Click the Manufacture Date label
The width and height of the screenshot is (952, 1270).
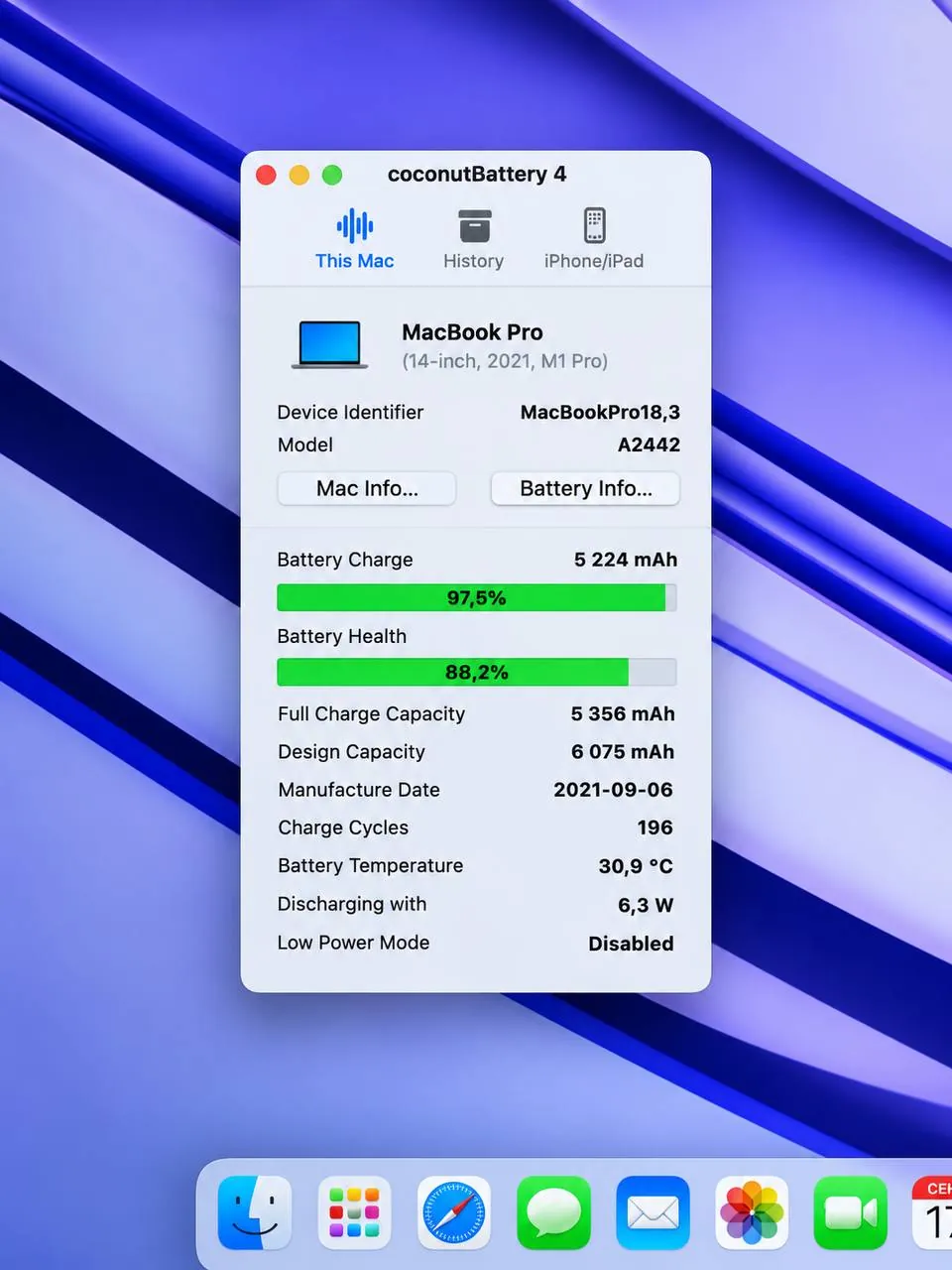pos(359,790)
